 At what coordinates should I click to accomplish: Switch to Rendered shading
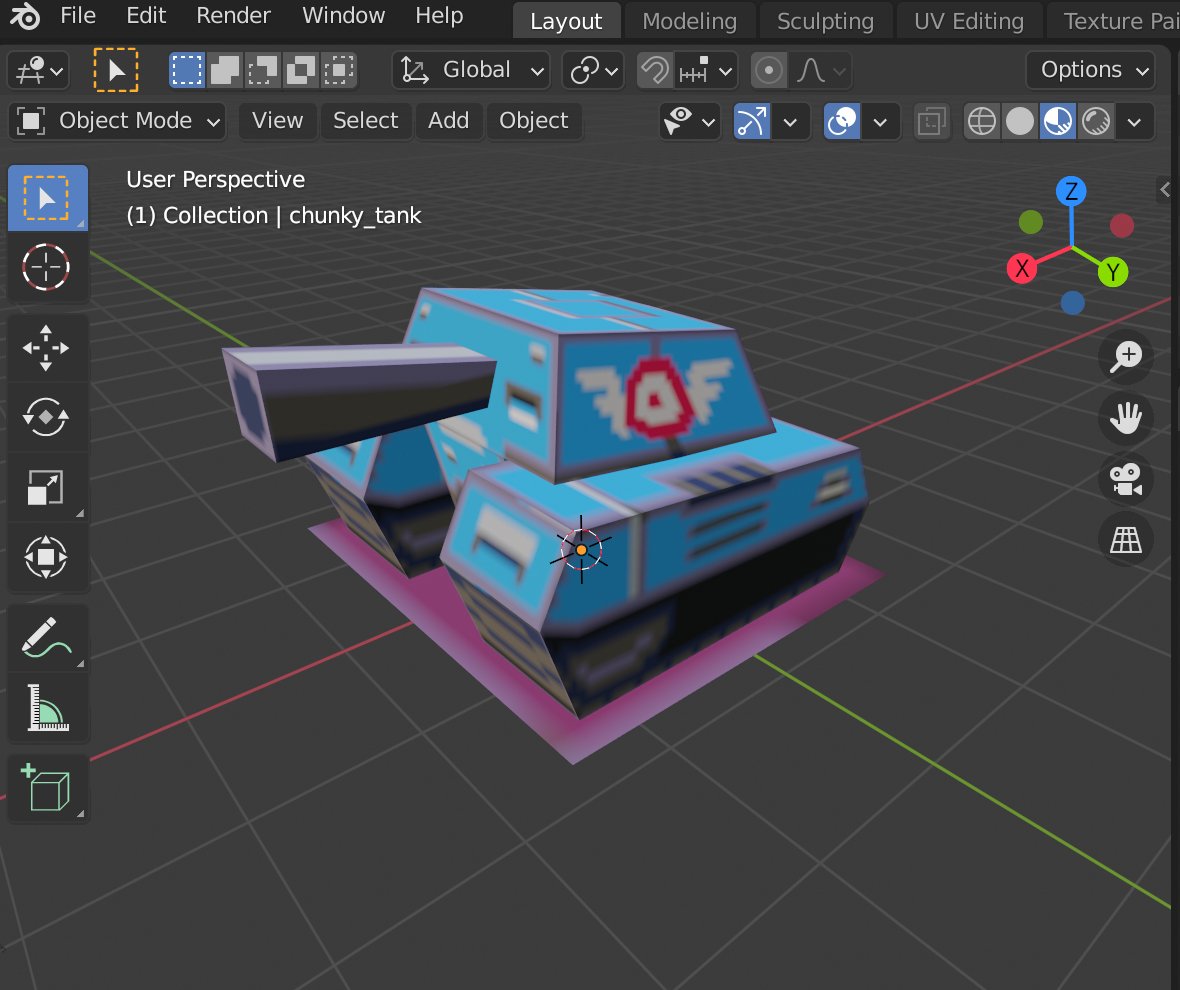pyautogui.click(x=1096, y=121)
